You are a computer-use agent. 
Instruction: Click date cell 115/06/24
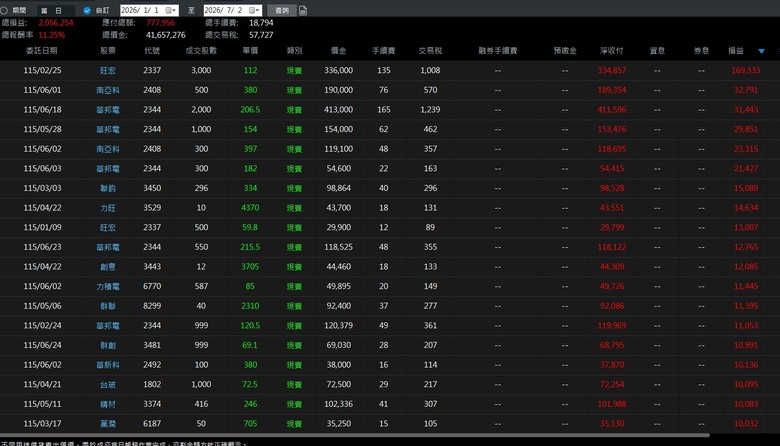(x=42, y=346)
